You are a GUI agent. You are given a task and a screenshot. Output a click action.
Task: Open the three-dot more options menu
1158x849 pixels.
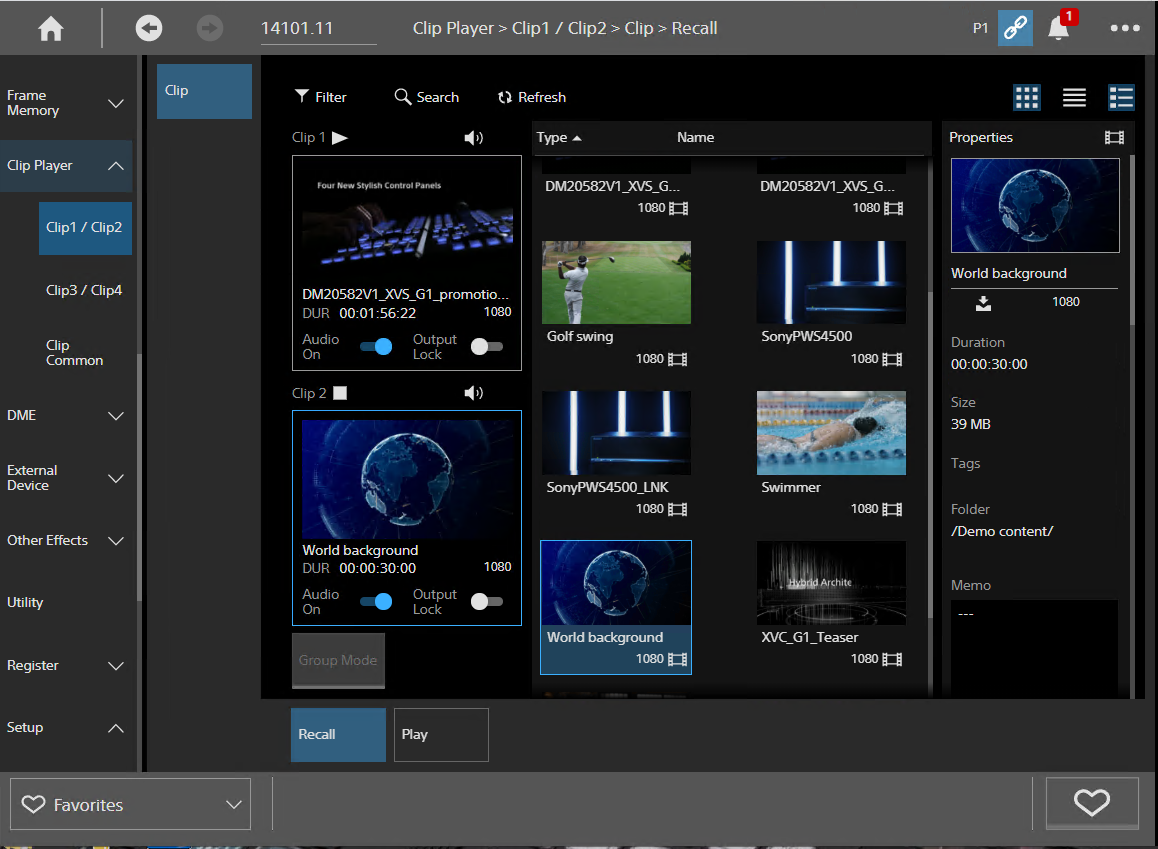pyautogui.click(x=1125, y=28)
